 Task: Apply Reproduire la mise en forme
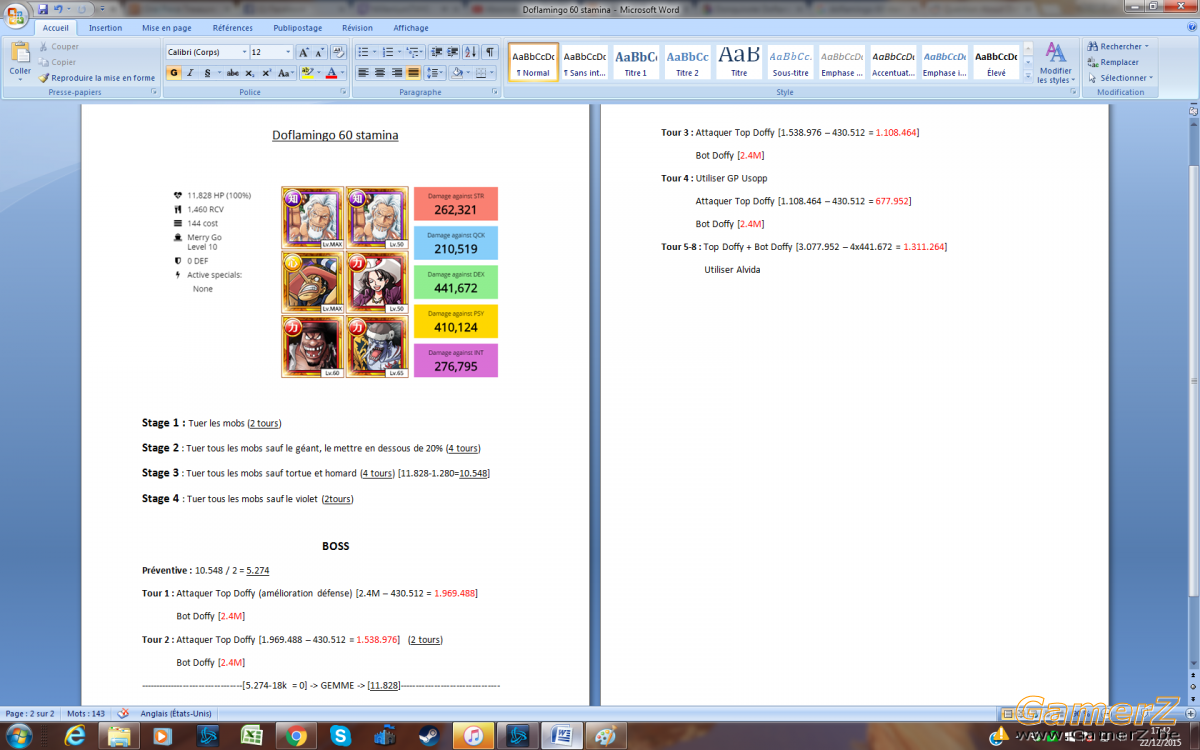[97, 77]
